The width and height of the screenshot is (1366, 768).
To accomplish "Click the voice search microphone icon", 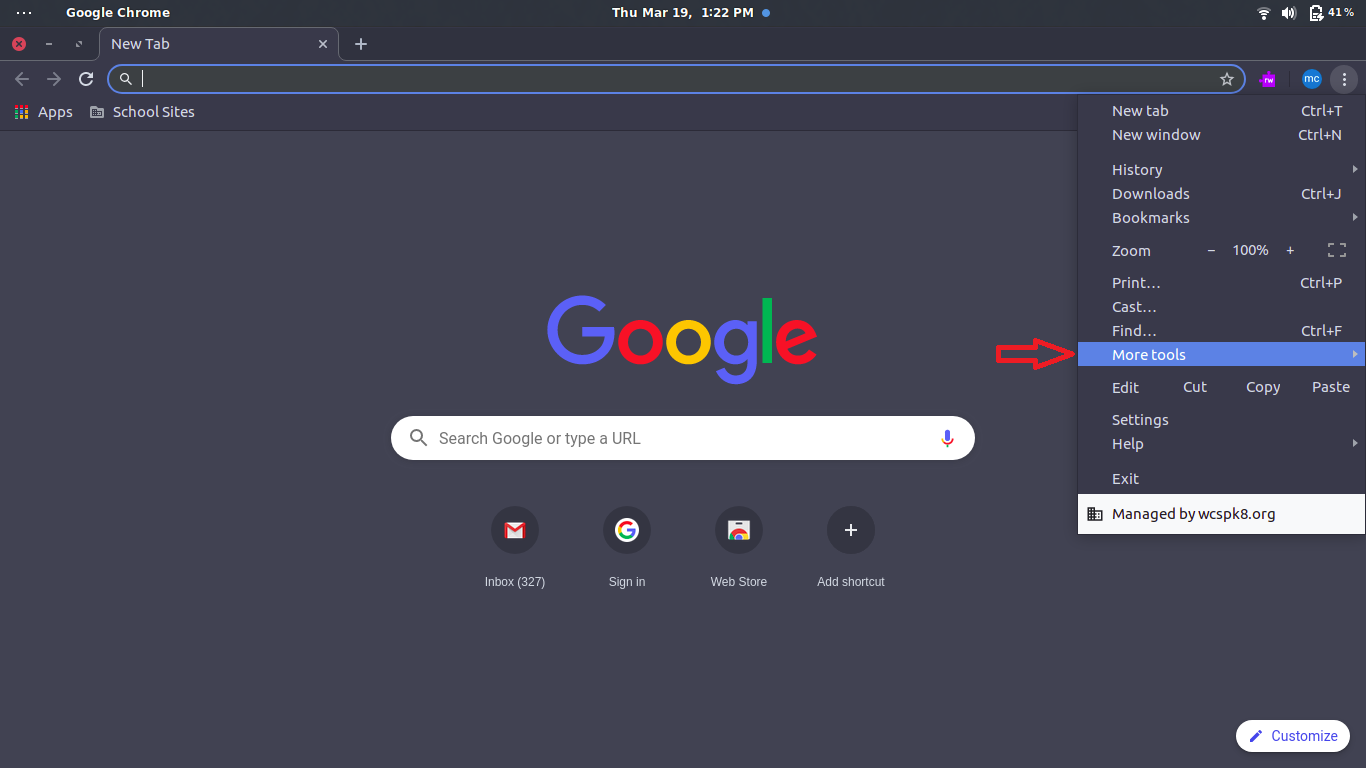I will click(x=947, y=438).
